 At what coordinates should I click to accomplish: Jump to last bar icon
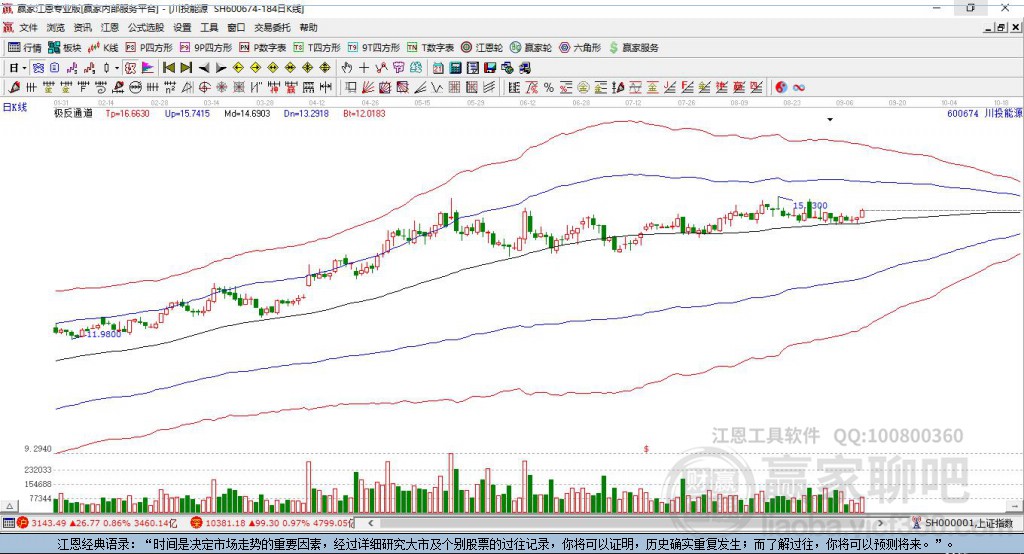pyautogui.click(x=186, y=68)
